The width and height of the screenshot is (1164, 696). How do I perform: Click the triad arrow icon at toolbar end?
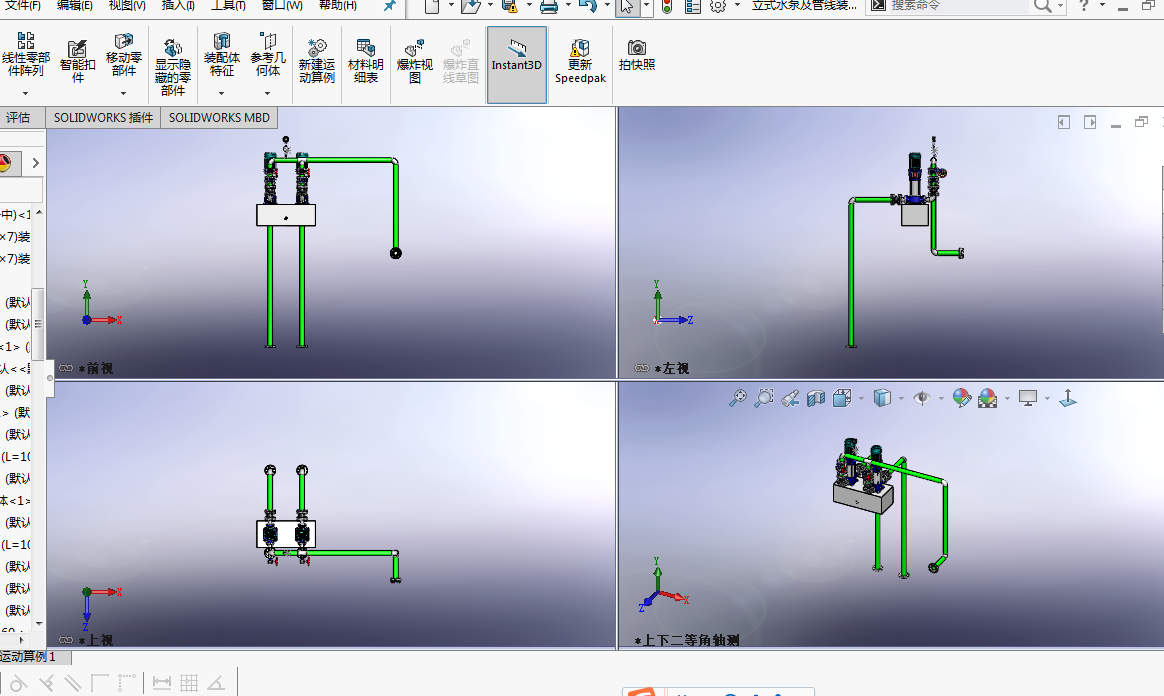(1067, 398)
